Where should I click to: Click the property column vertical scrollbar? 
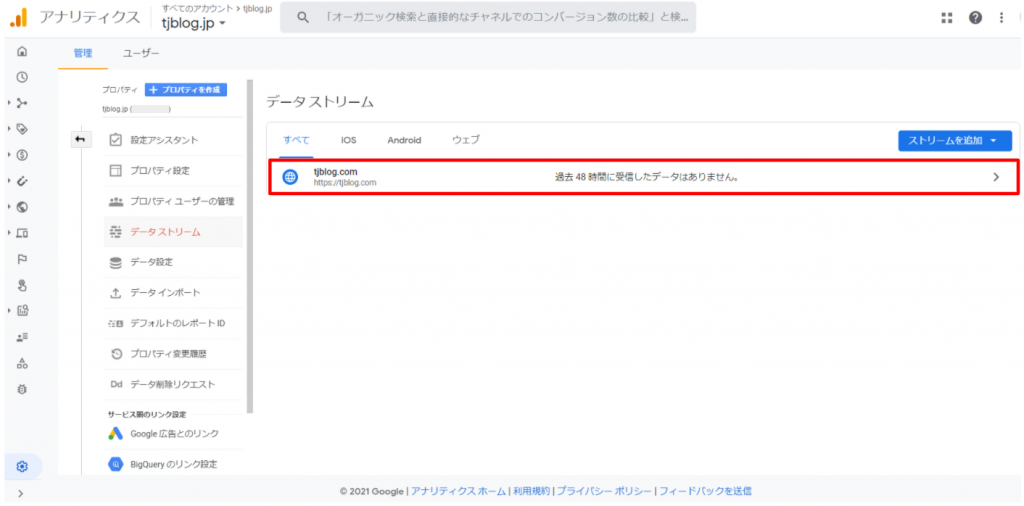[249, 247]
